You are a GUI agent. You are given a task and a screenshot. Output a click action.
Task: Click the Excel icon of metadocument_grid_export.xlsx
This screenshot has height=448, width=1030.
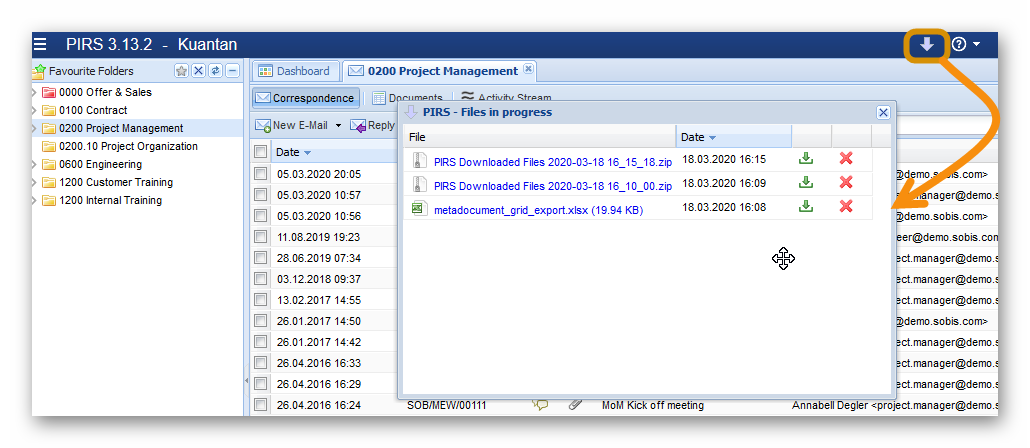(417, 208)
